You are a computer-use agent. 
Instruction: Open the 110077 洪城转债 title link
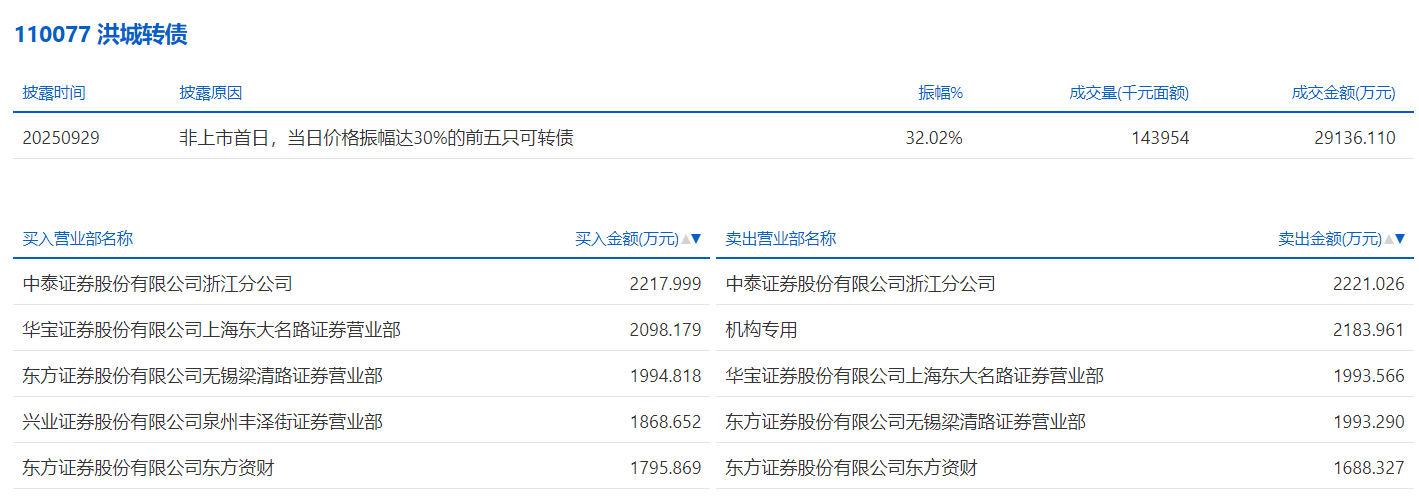(x=101, y=34)
